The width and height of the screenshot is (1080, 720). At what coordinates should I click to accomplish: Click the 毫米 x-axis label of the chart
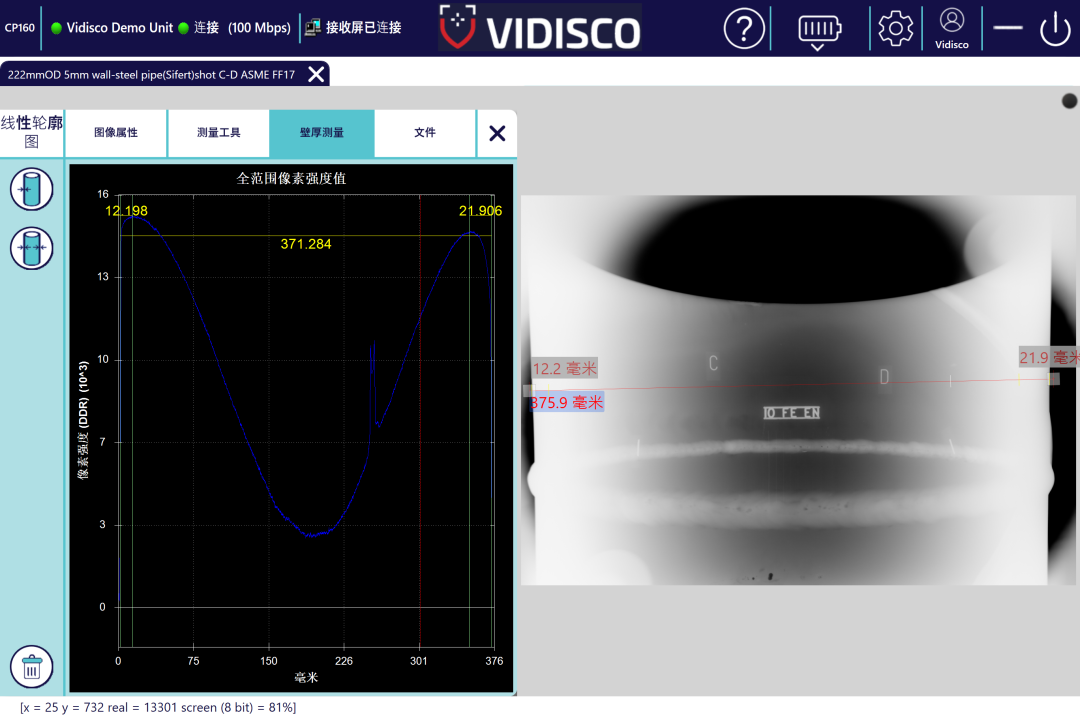coord(306,677)
